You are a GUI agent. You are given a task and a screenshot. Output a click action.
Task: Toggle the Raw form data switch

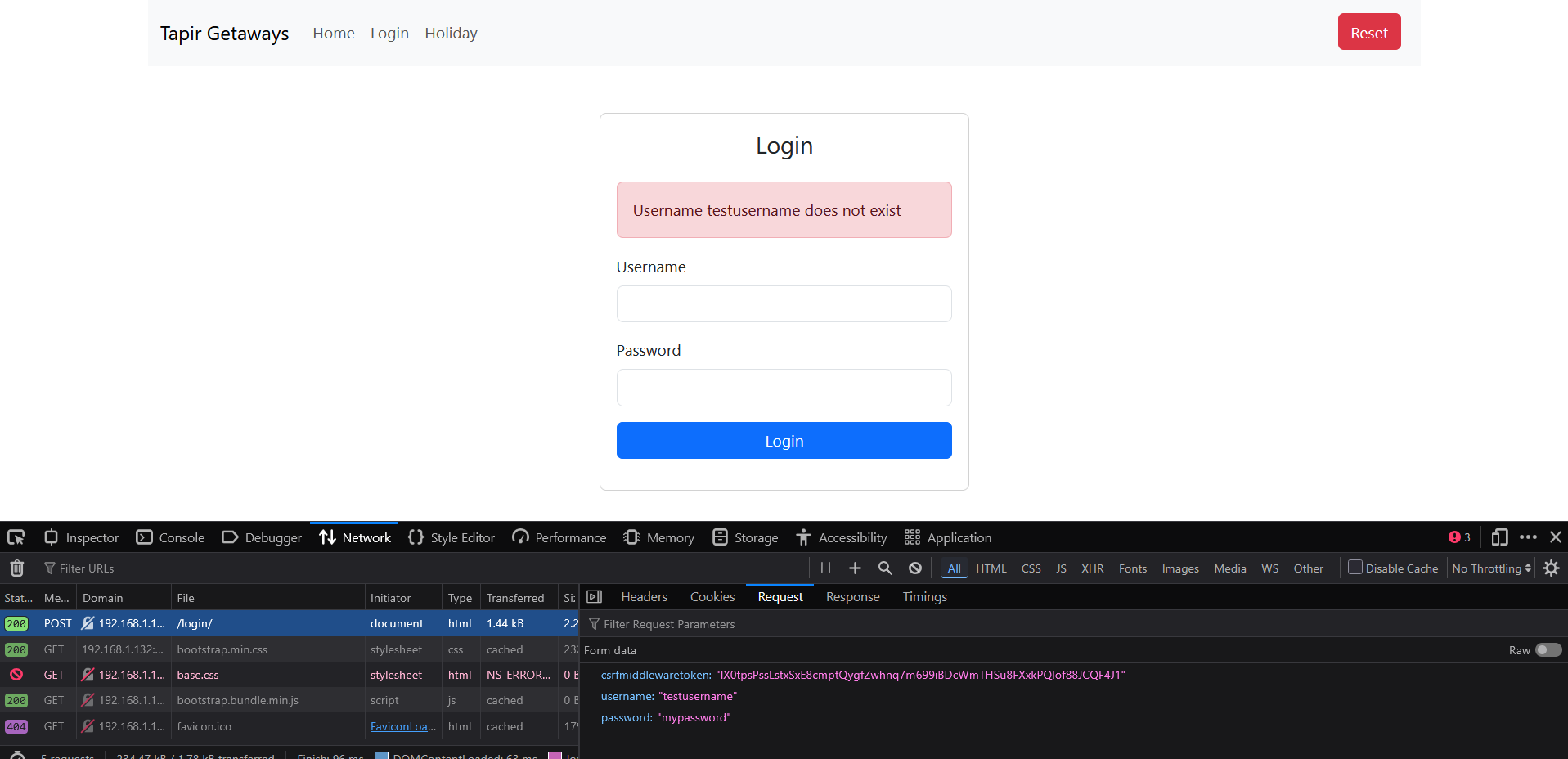(1548, 650)
